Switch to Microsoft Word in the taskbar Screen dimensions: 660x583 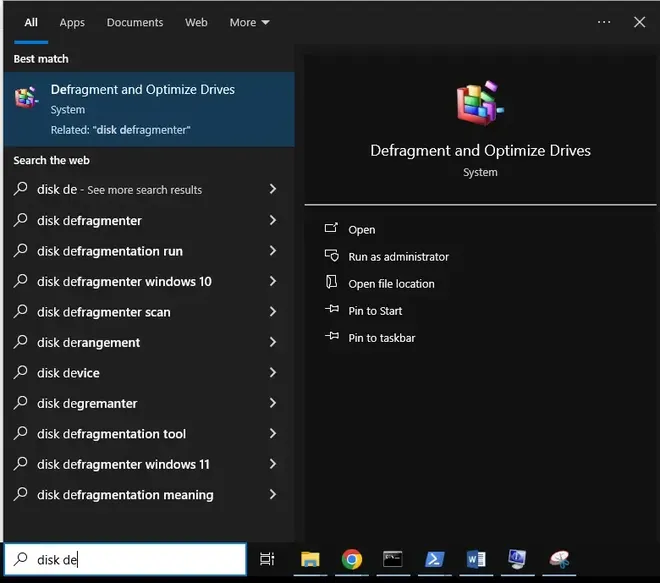tap(476, 559)
